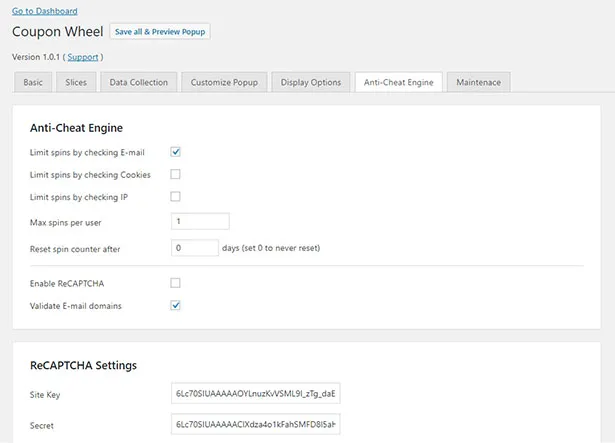Switch to the Display Options tab
The width and height of the screenshot is (615, 443).
(311, 82)
